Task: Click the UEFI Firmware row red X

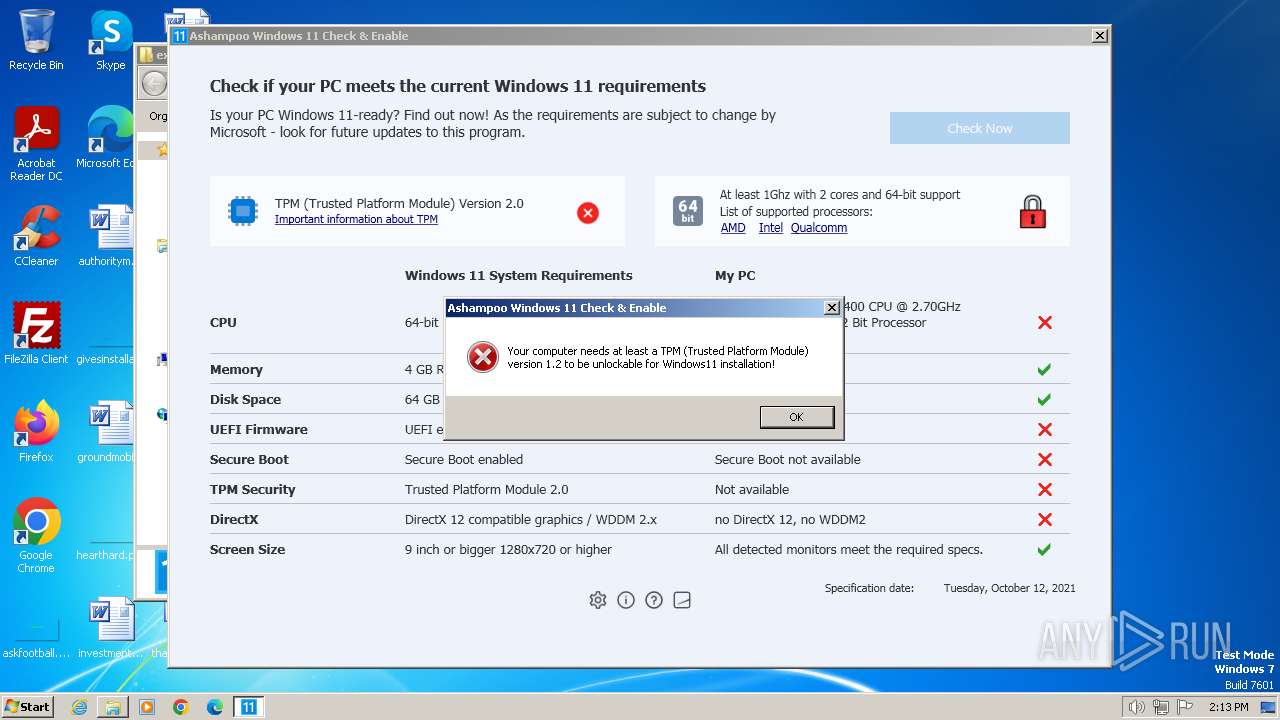Action: [1045, 430]
